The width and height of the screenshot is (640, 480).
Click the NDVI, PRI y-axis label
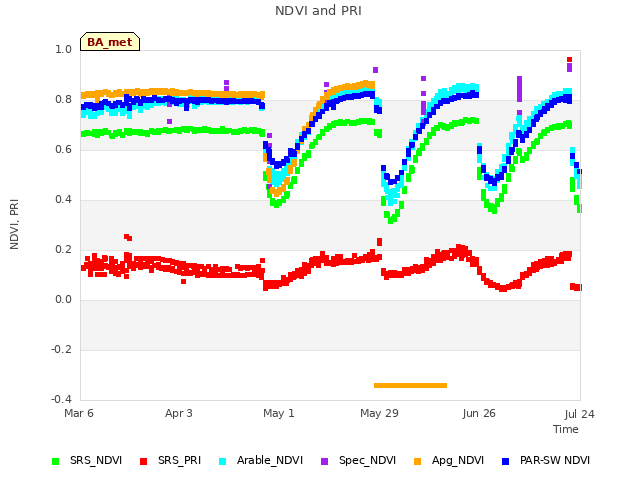point(14,224)
